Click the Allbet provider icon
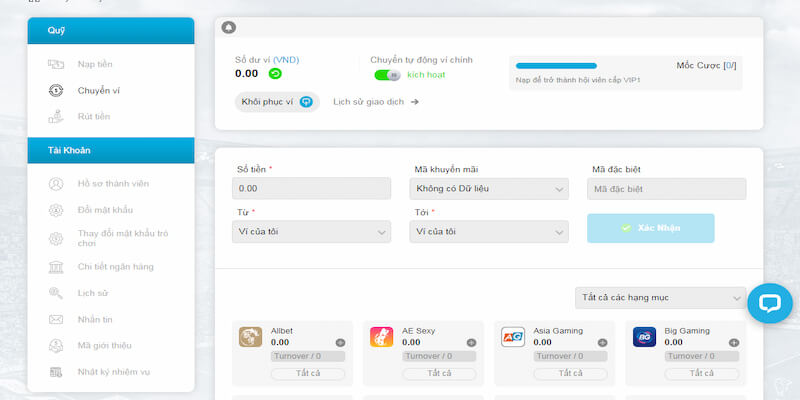This screenshot has width=800, height=400. 251,337
